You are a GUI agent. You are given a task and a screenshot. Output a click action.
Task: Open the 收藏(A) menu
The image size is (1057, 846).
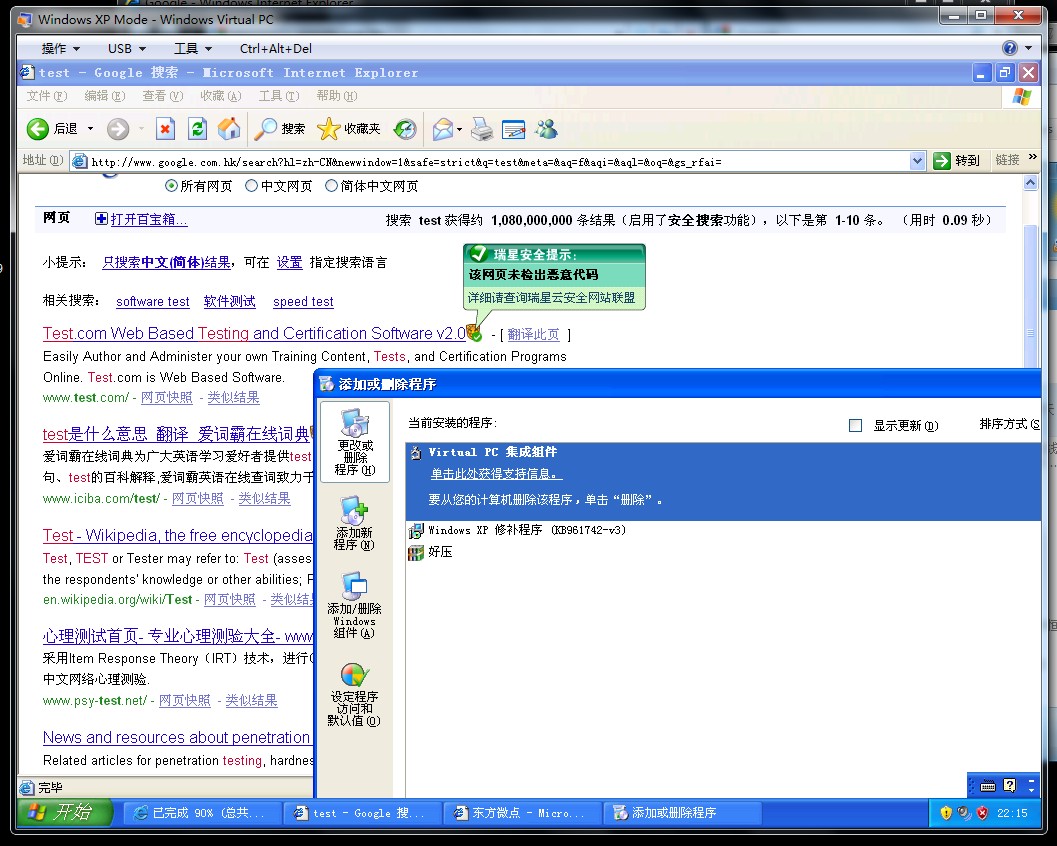220,96
